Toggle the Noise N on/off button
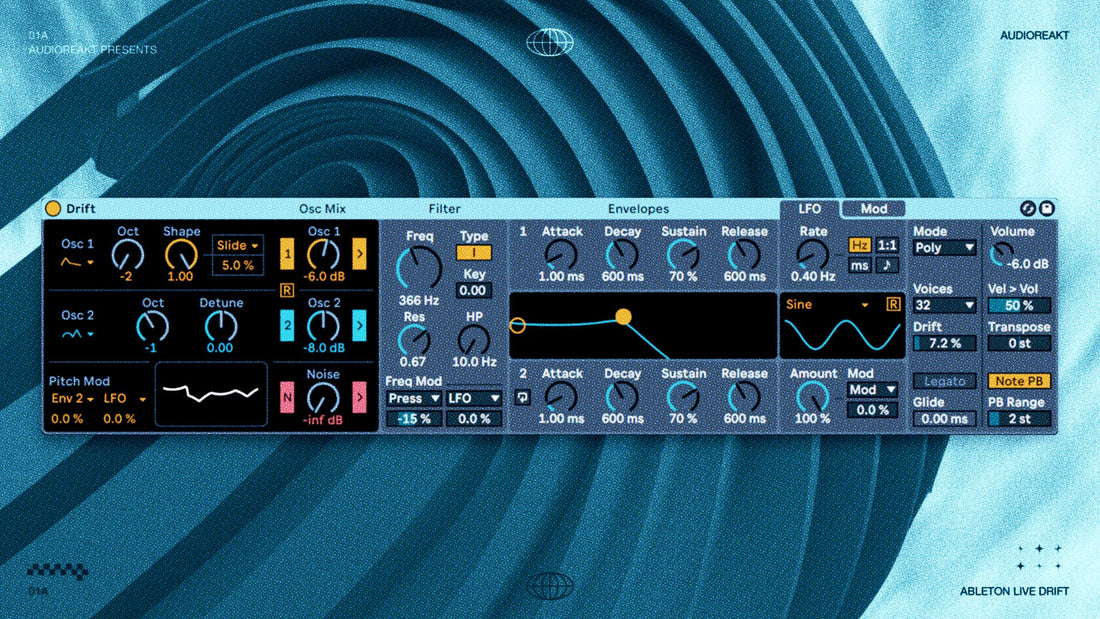This screenshot has width=1100, height=619. pyautogui.click(x=287, y=397)
